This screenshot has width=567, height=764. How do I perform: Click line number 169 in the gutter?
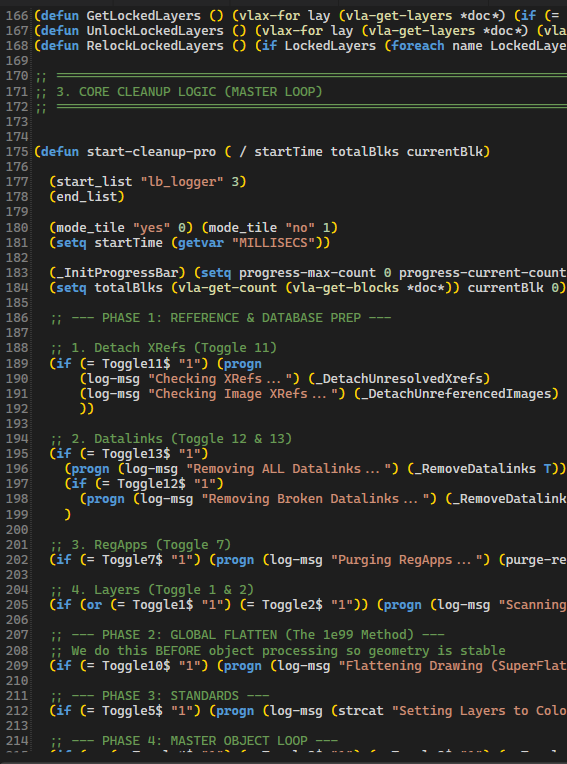point(17,61)
